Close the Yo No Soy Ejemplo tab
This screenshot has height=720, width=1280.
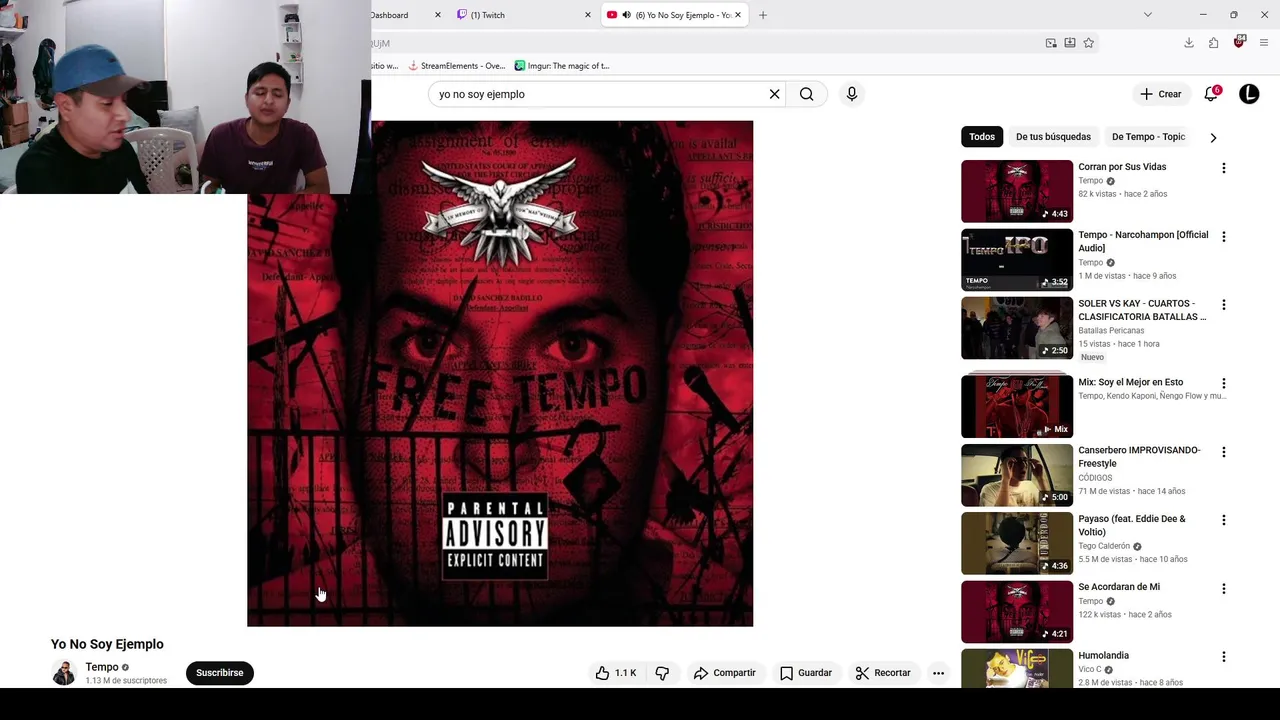coord(739,15)
